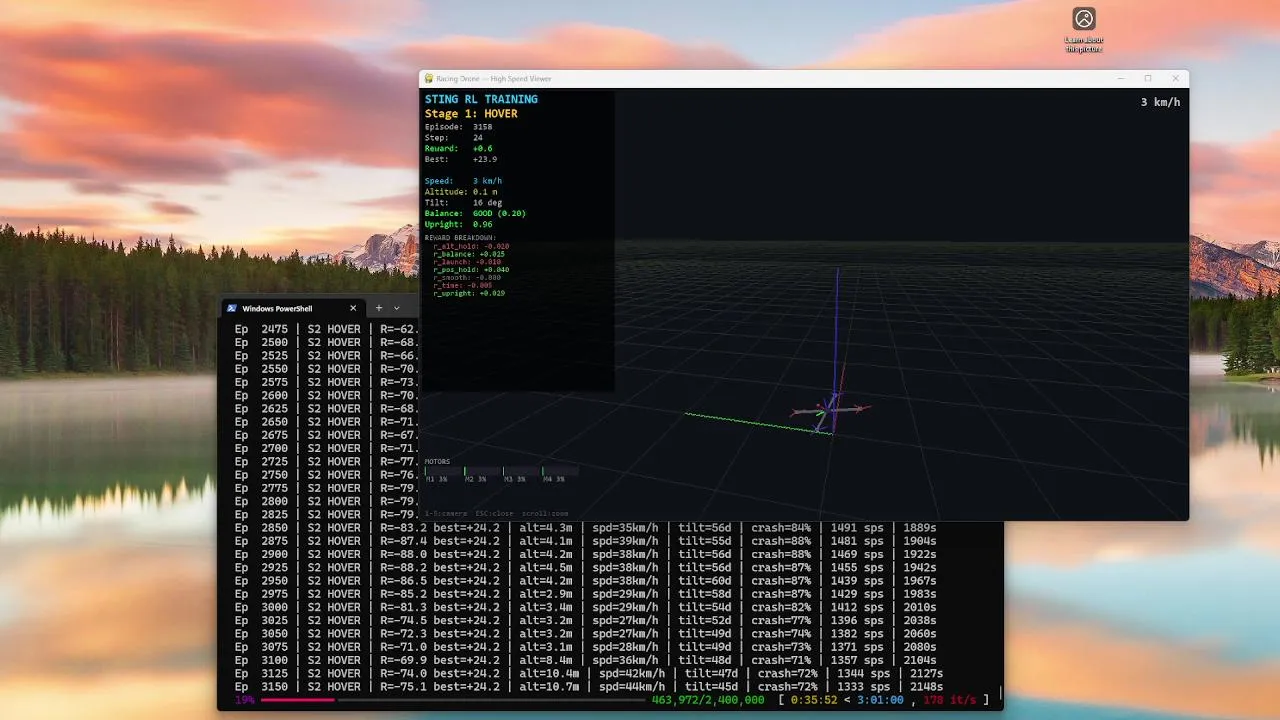Add a new PowerShell tab with plus button
The width and height of the screenshot is (1280, 720).
(379, 308)
